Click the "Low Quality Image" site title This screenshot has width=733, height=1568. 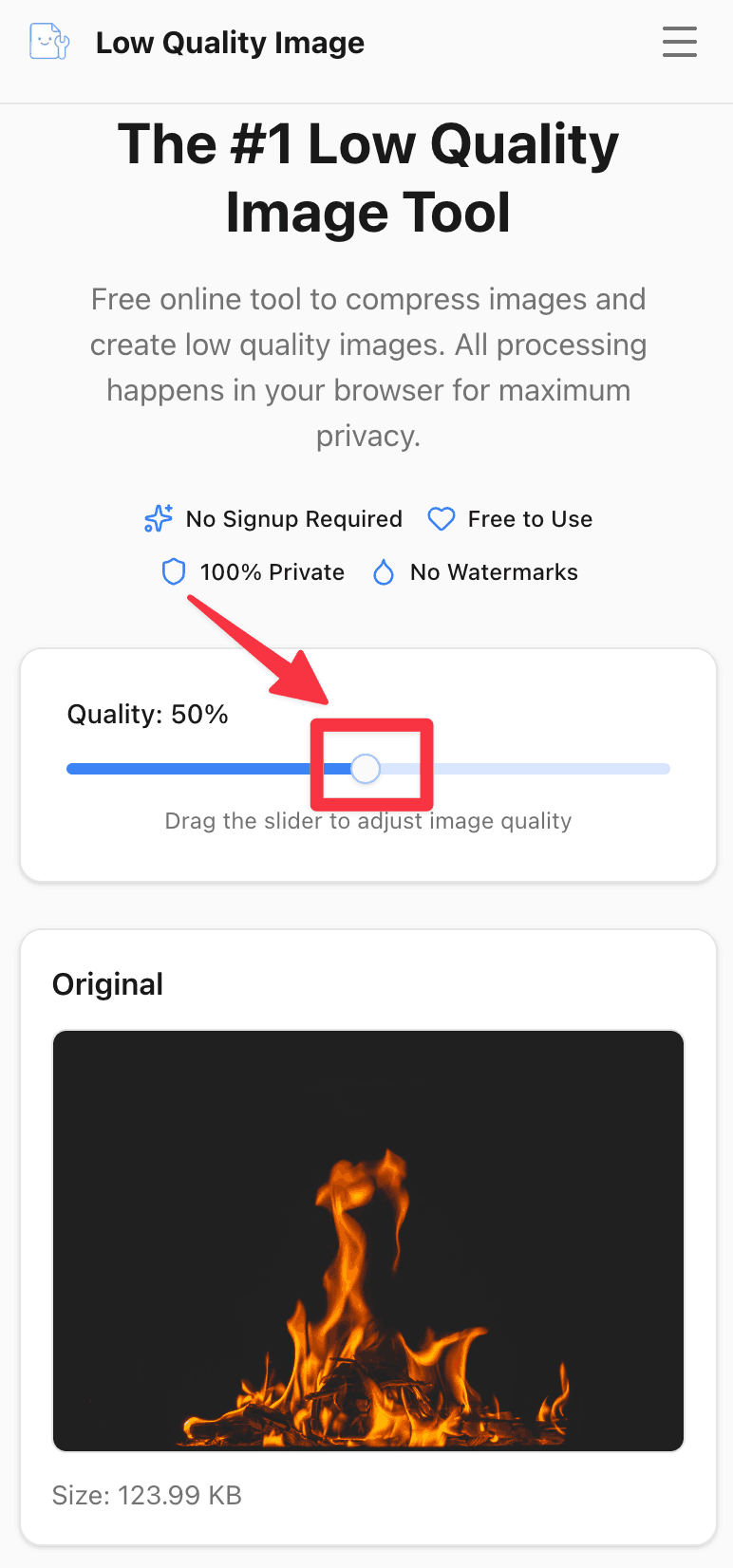[x=230, y=43]
